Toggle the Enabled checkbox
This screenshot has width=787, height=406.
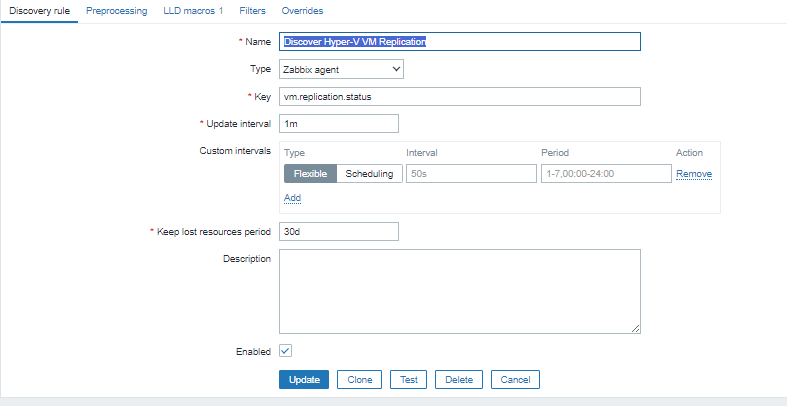(285, 351)
